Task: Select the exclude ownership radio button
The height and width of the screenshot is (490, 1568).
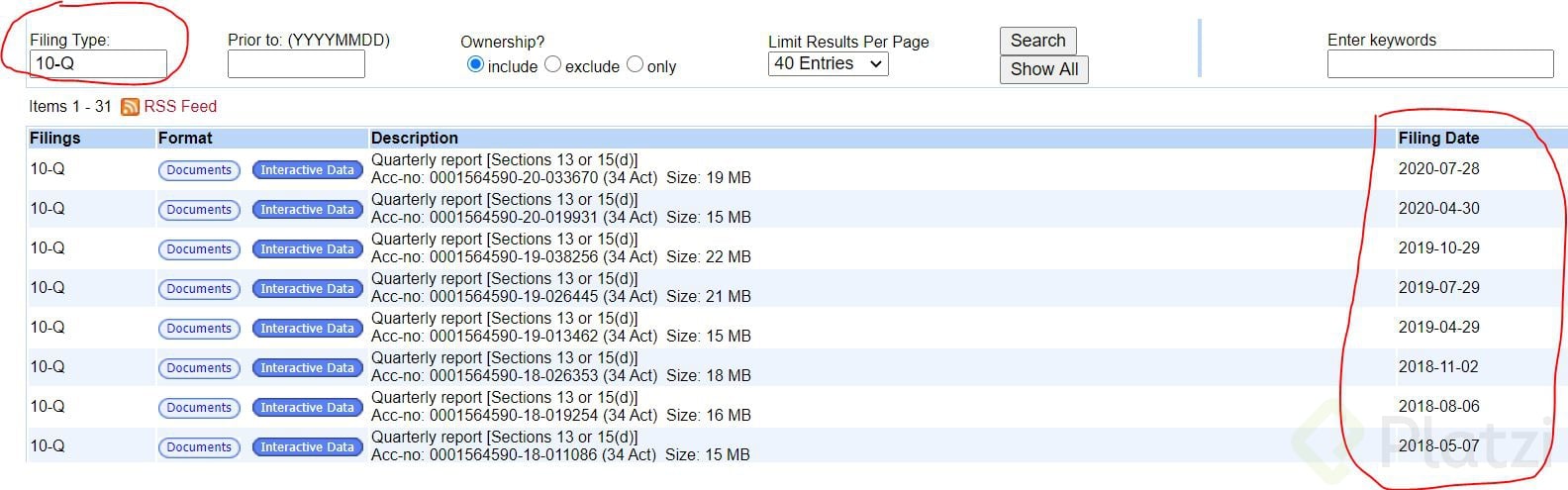Action: click(553, 64)
